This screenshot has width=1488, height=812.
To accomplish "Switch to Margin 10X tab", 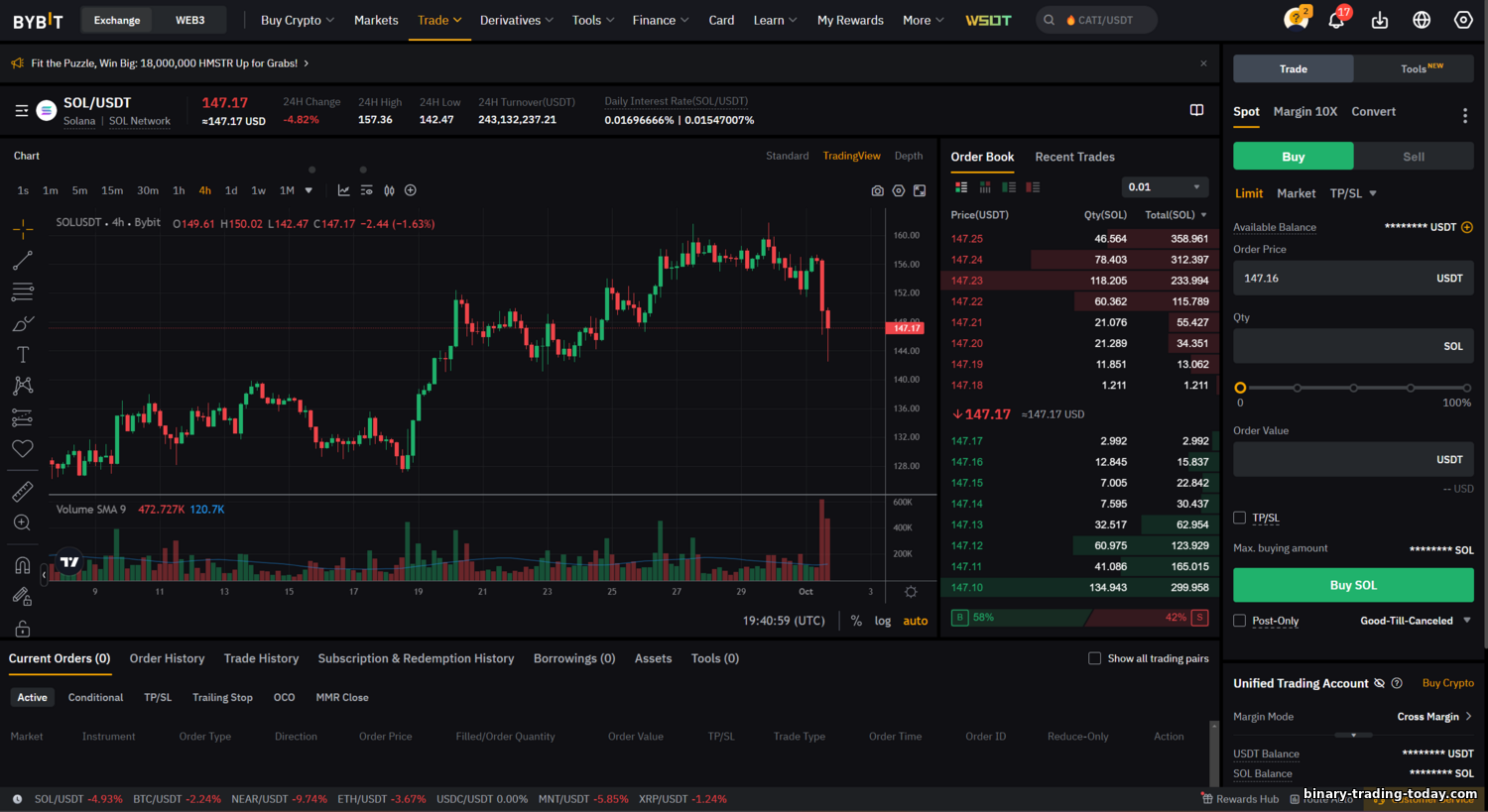I will point(1304,112).
